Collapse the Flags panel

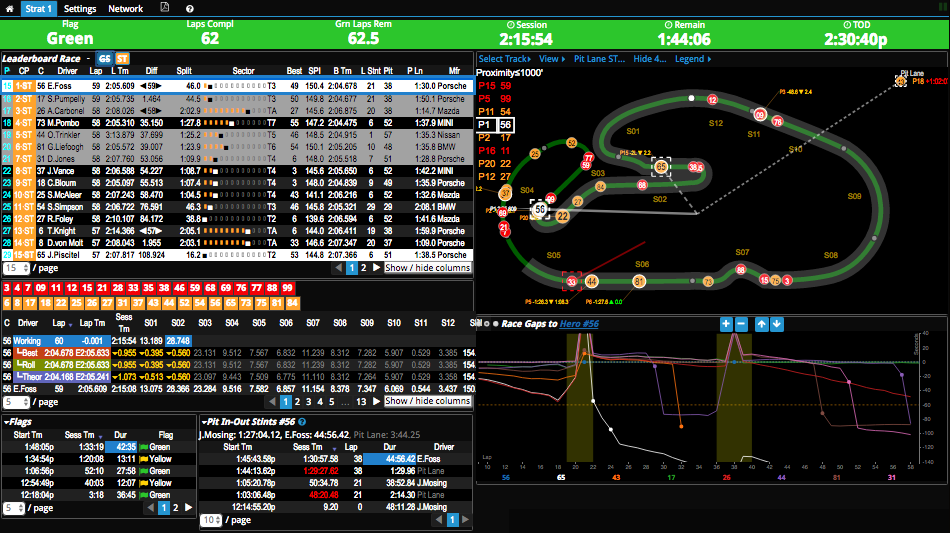5,422
